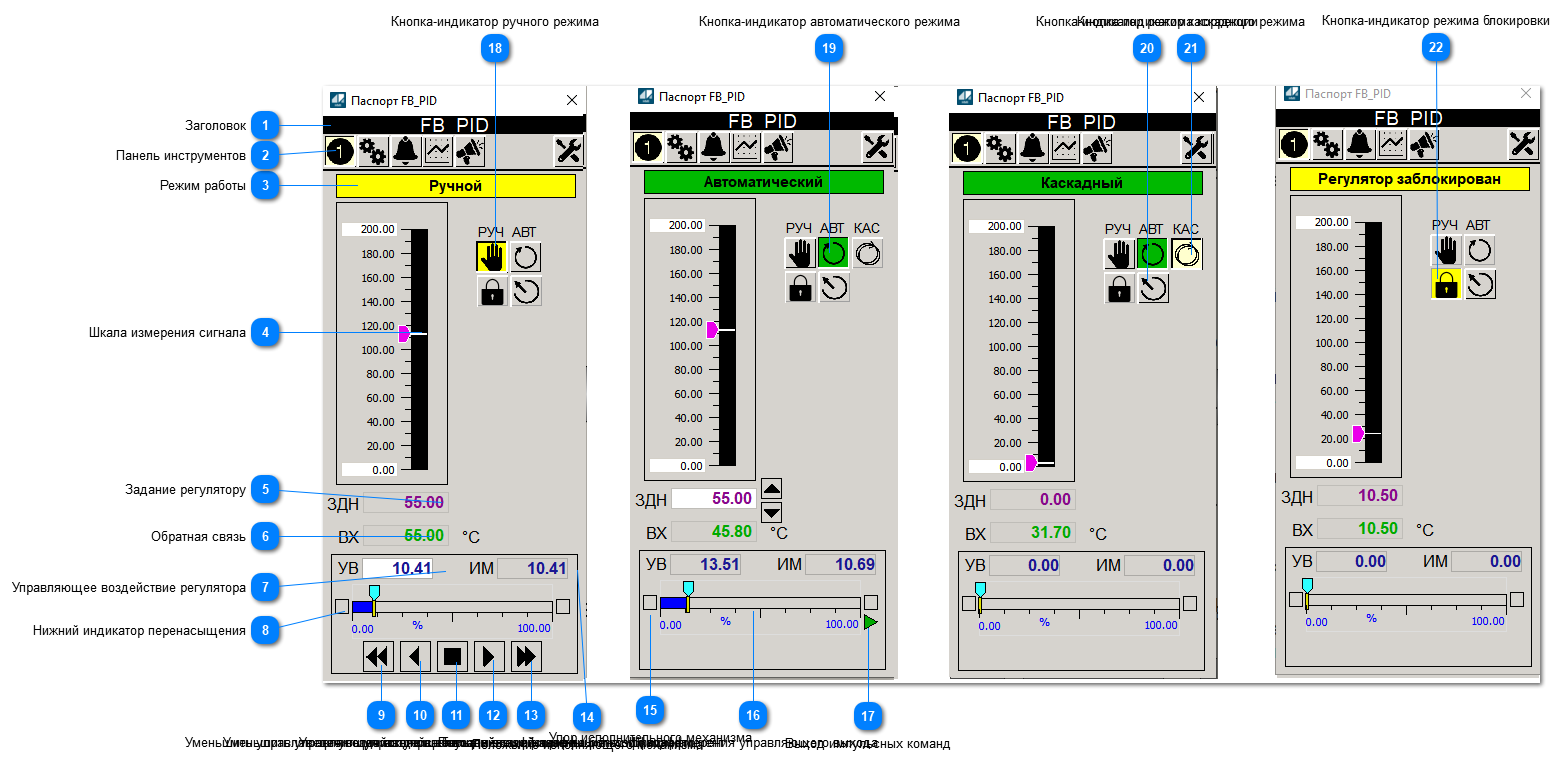Open the trend tab in the Регулятор заблокирован window
The image size is (1566, 768).
[1391, 144]
